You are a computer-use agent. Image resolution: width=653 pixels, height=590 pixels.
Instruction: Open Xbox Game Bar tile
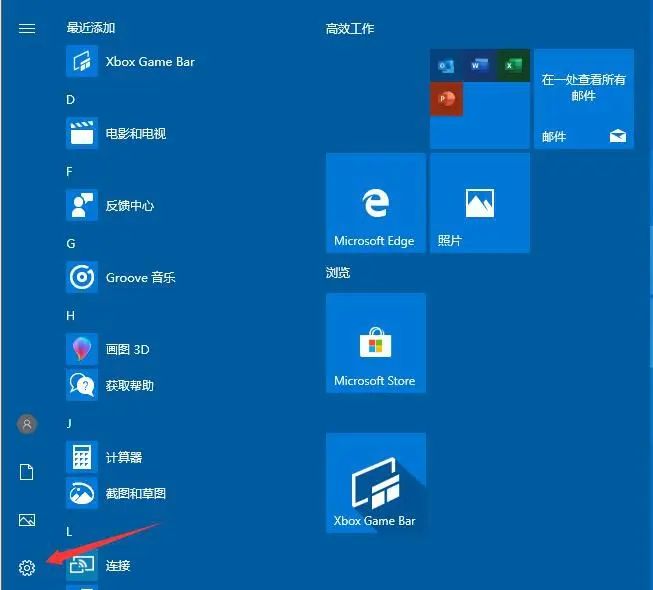point(376,483)
